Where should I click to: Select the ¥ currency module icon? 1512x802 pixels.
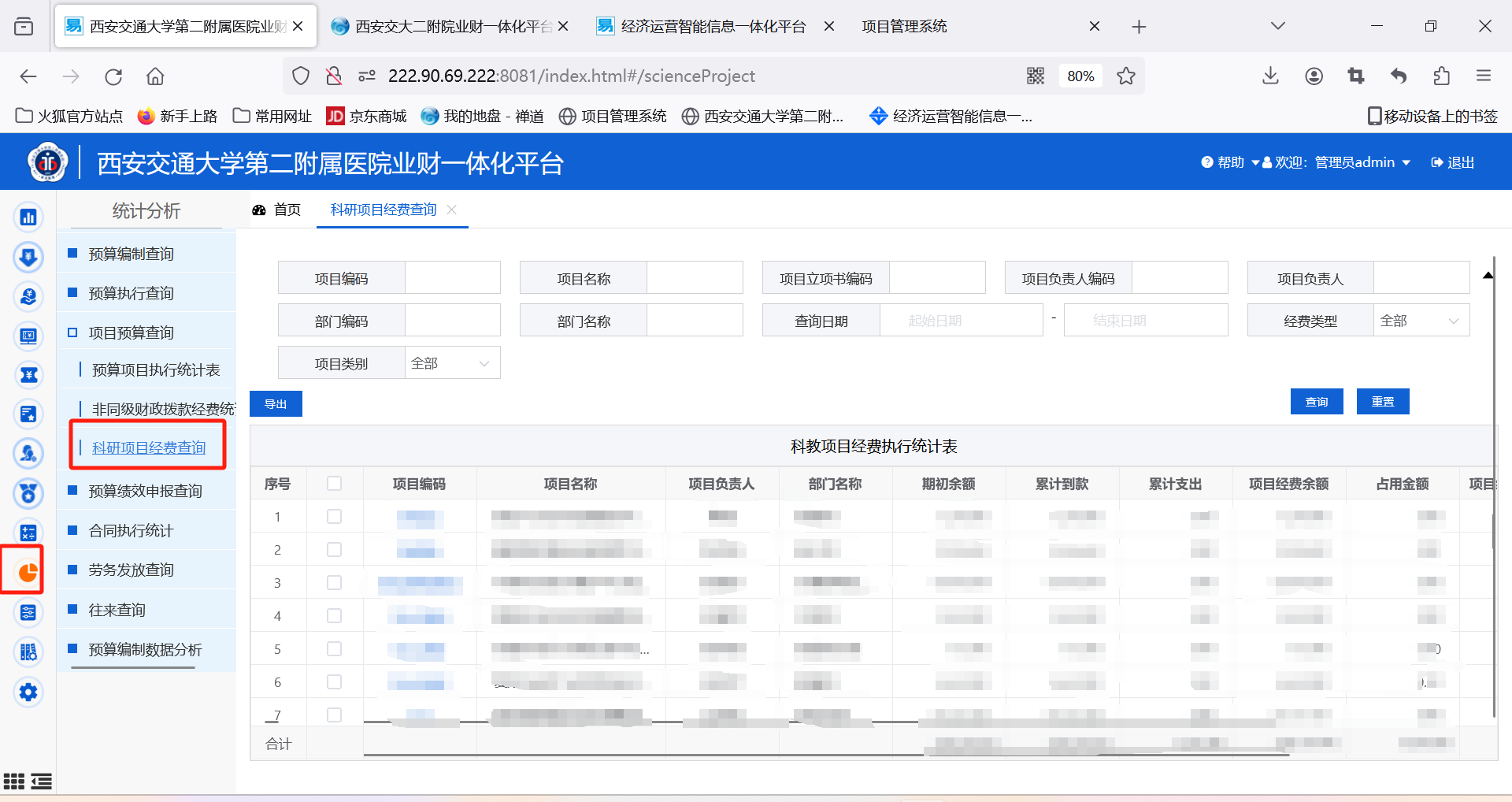click(28, 374)
